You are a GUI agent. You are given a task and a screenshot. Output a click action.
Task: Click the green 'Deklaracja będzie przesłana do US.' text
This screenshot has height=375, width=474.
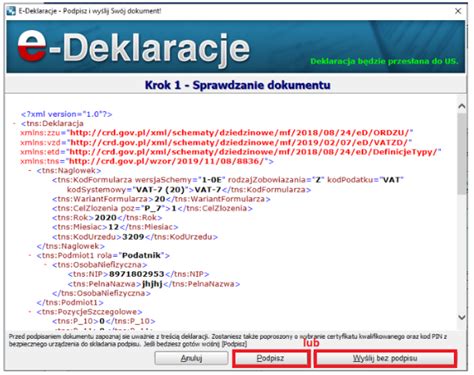pyautogui.click(x=384, y=61)
